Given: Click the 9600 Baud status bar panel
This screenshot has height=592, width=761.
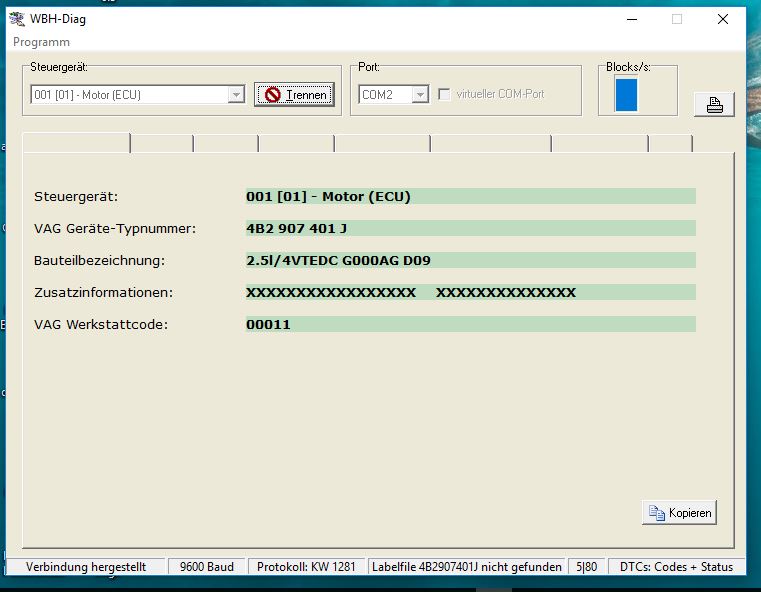Looking at the screenshot, I should (x=207, y=567).
